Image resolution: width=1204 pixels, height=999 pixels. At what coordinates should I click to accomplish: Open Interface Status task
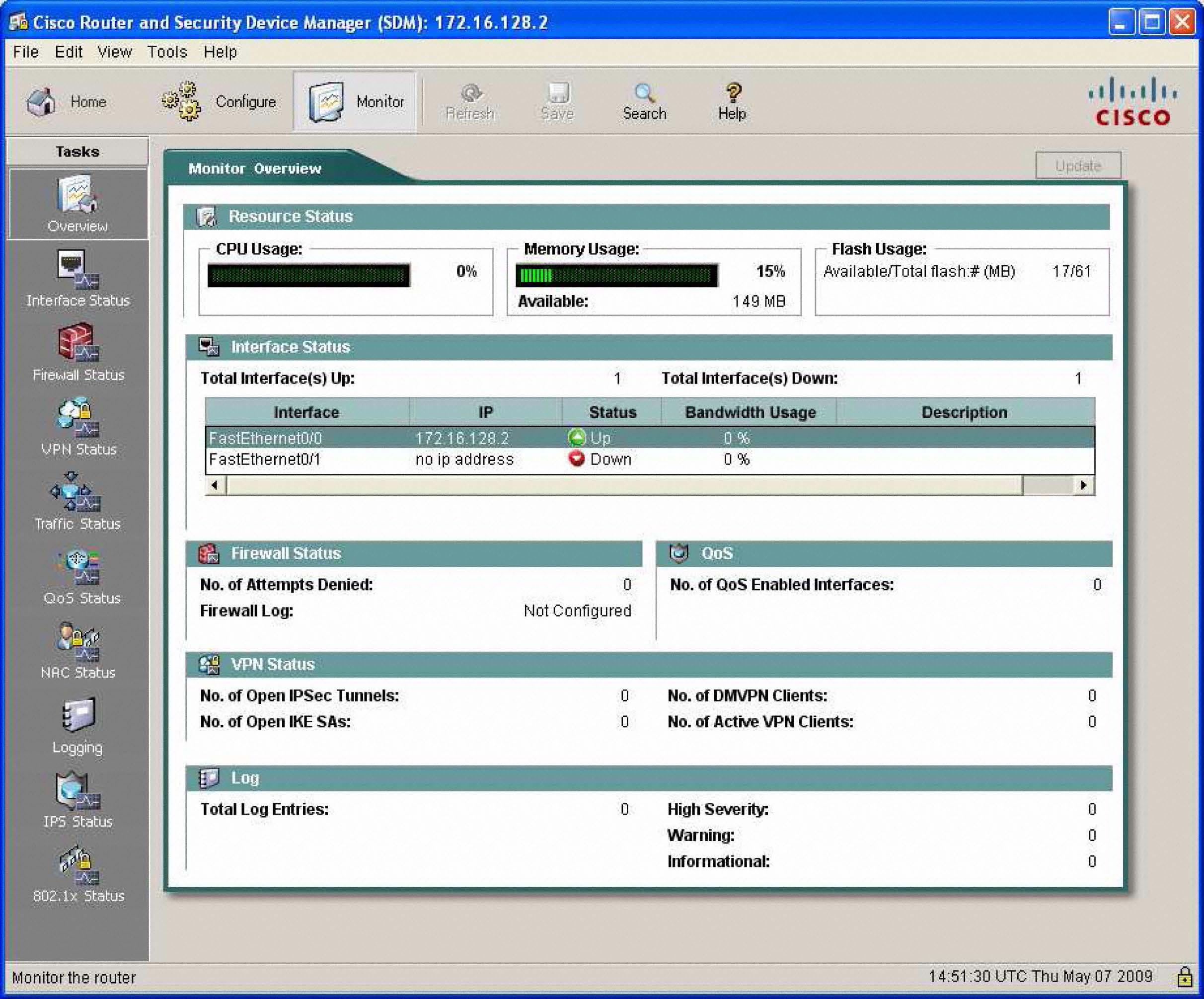coord(78,278)
